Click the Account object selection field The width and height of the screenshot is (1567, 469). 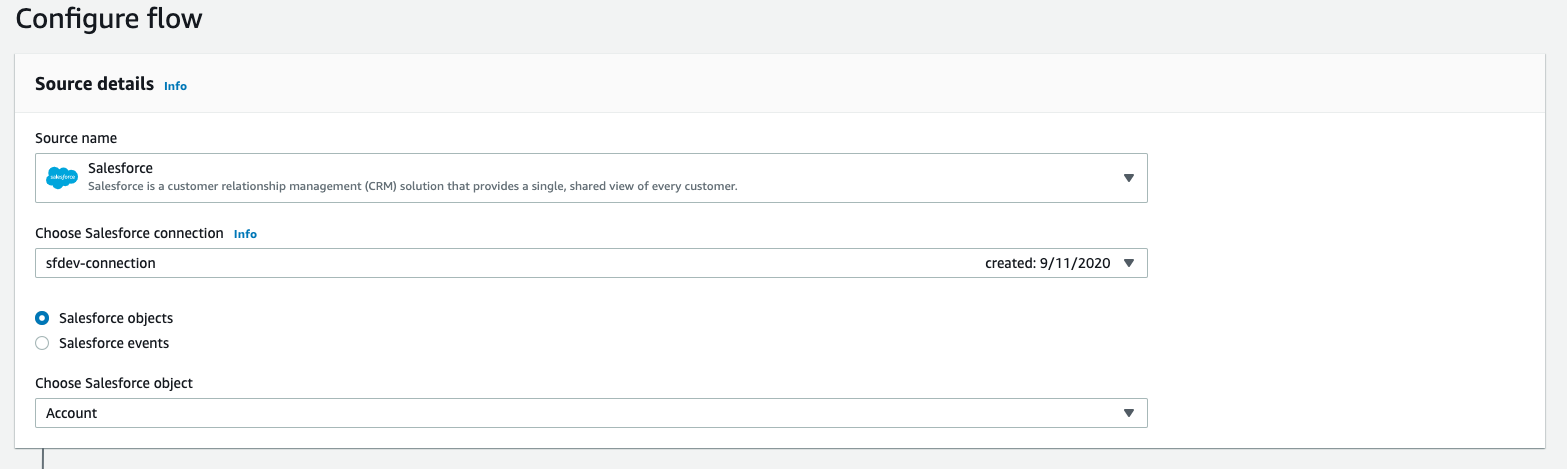pyautogui.click(x=591, y=413)
